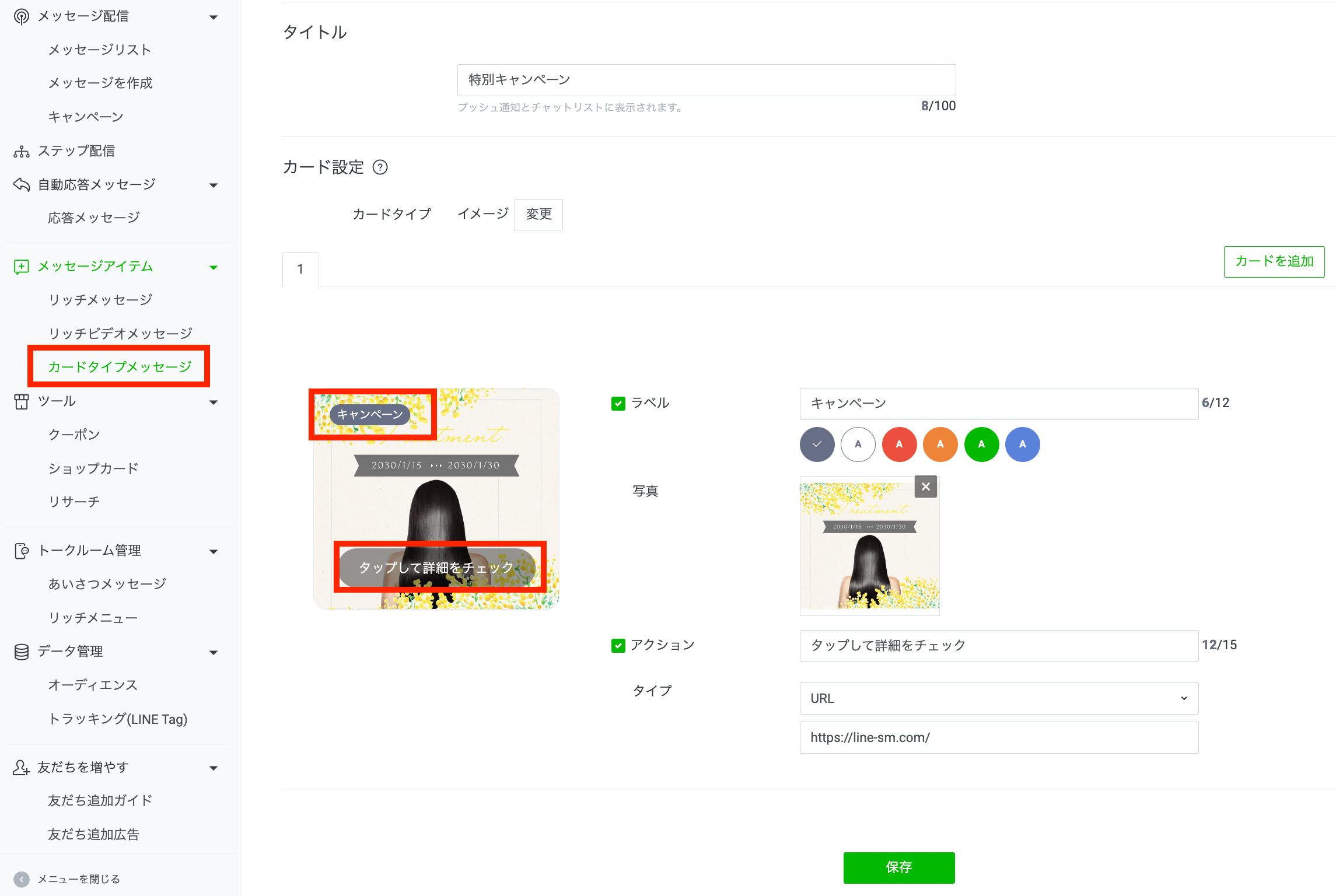This screenshot has height=896, width=1336.
Task: Collapse the メッセージアイテム section
Action: point(214,267)
